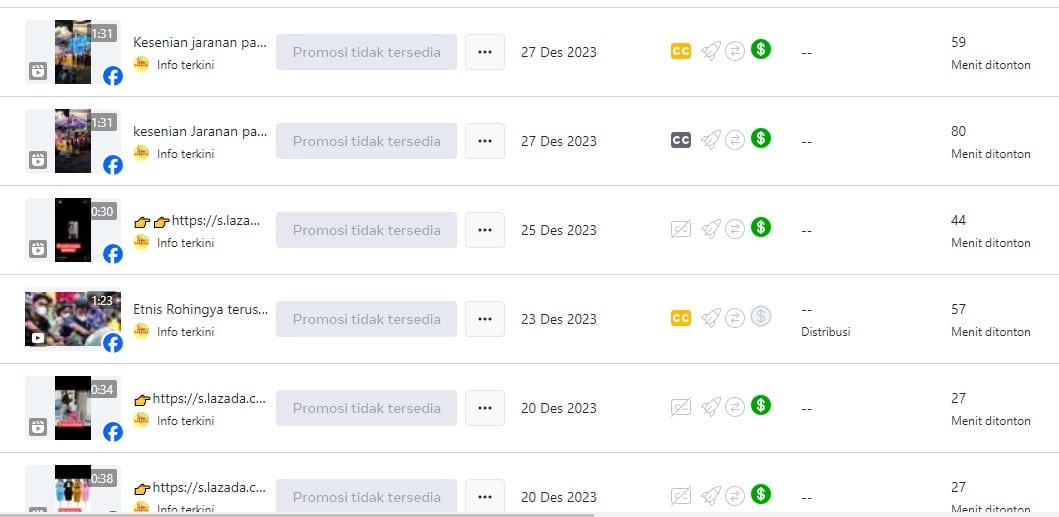Click boost rocket icon on 25 Des 2023 row
Image resolution: width=1059 pixels, height=517 pixels.
click(711, 229)
